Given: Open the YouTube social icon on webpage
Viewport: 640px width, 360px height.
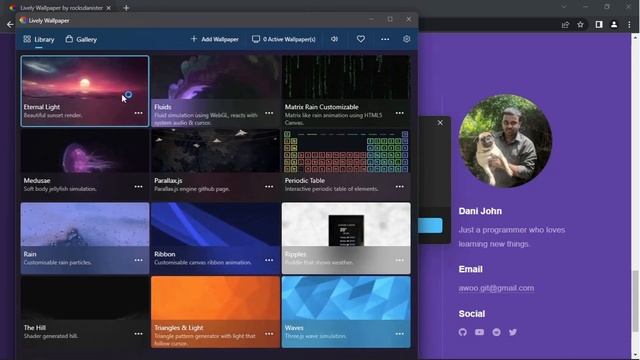Looking at the screenshot, I should coord(480,332).
